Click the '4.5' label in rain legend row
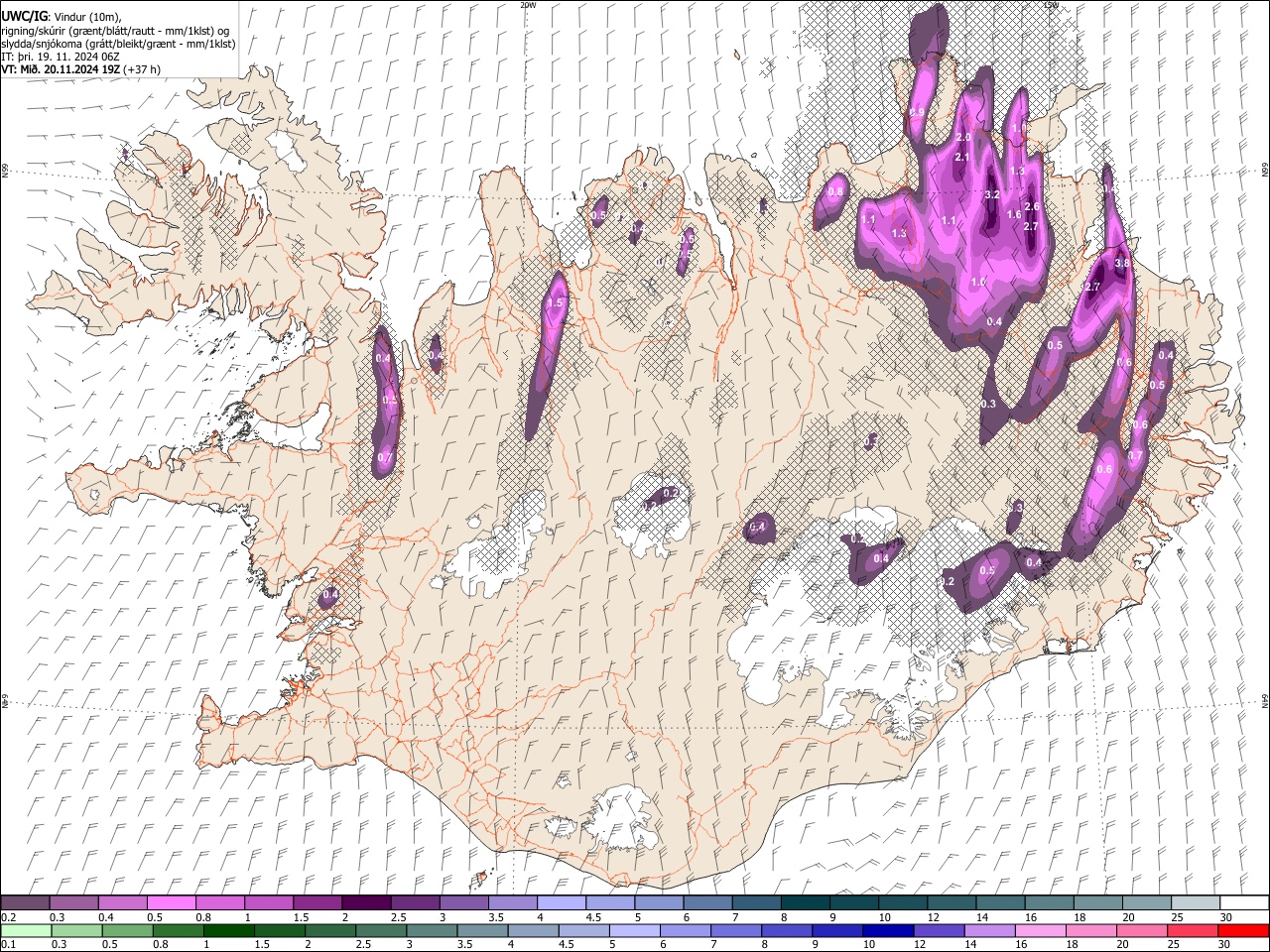 pyautogui.click(x=566, y=944)
